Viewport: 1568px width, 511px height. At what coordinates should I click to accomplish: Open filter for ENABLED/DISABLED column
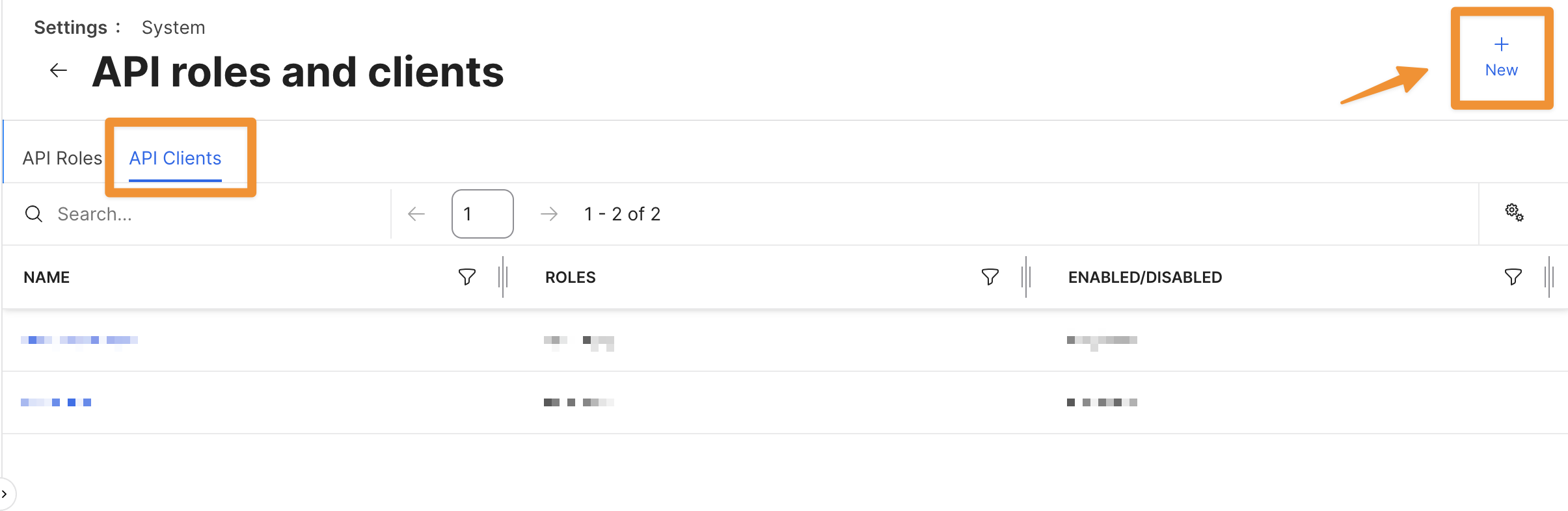point(1513,277)
